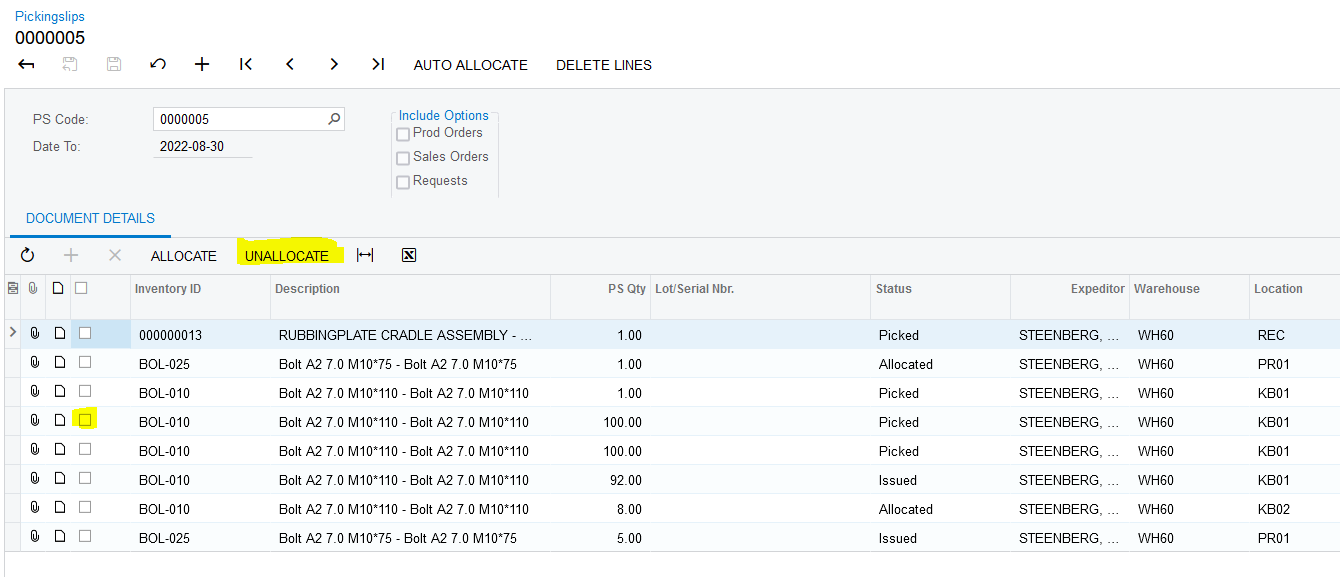Switch to Document Details tab
Screen dimensions: 1340x577
pyautogui.click(x=90, y=218)
